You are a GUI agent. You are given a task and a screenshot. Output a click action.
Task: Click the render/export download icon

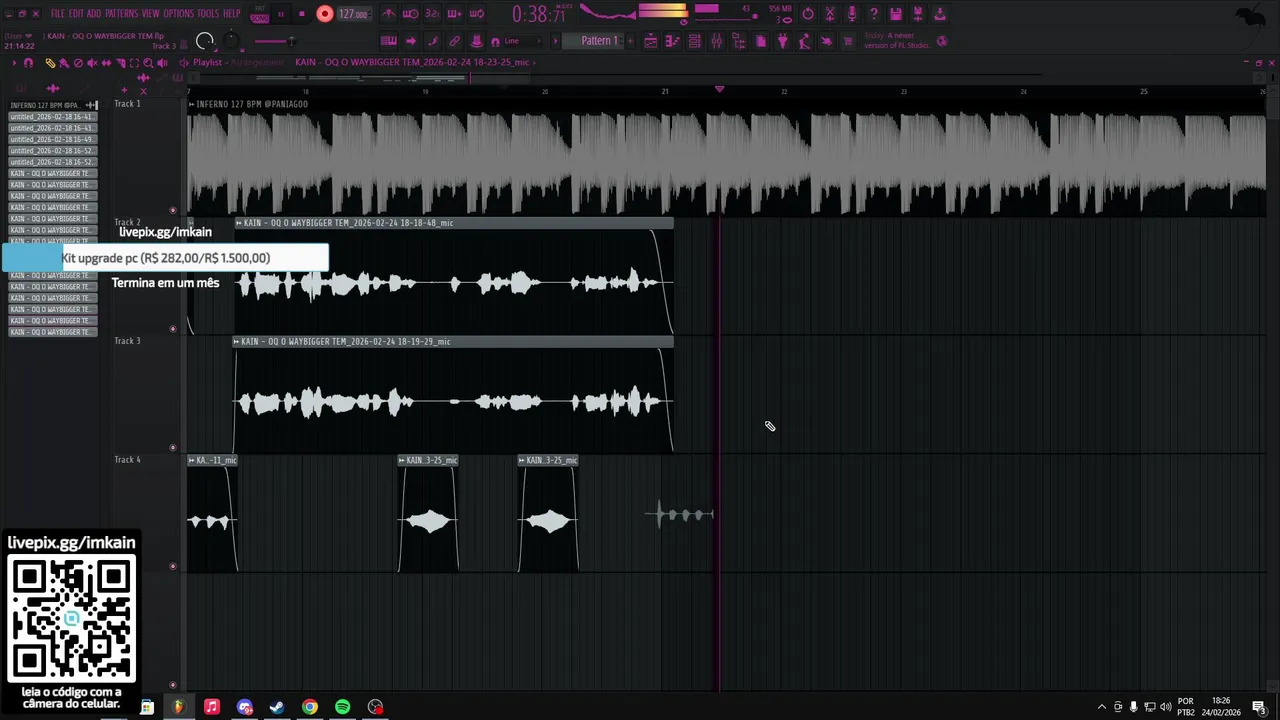940,14
